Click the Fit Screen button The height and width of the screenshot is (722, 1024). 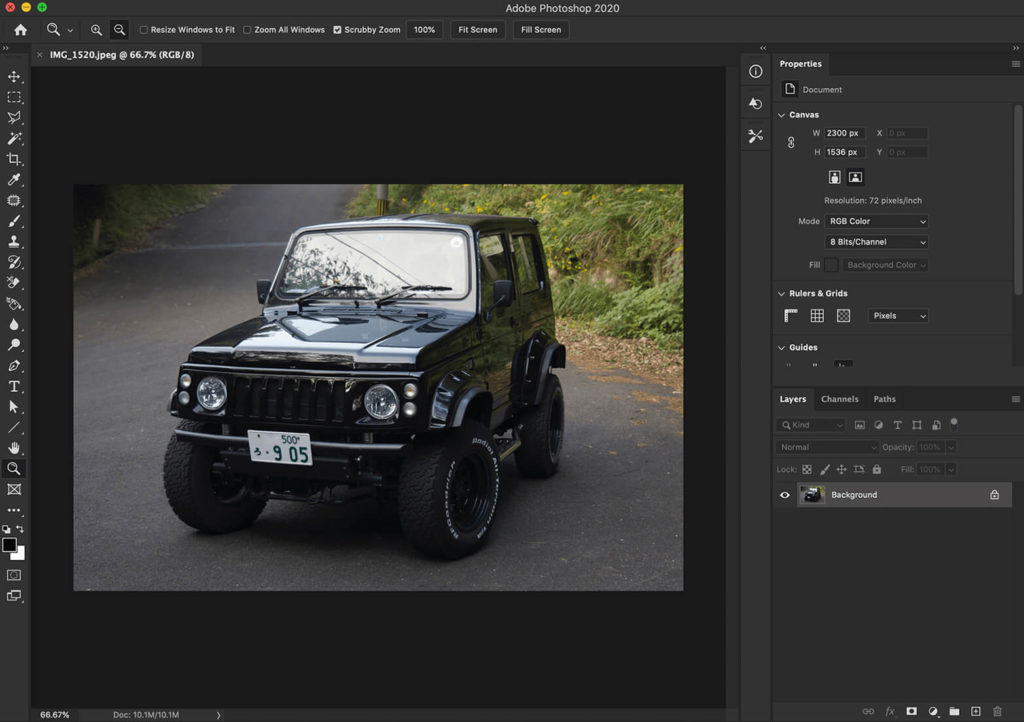click(478, 30)
